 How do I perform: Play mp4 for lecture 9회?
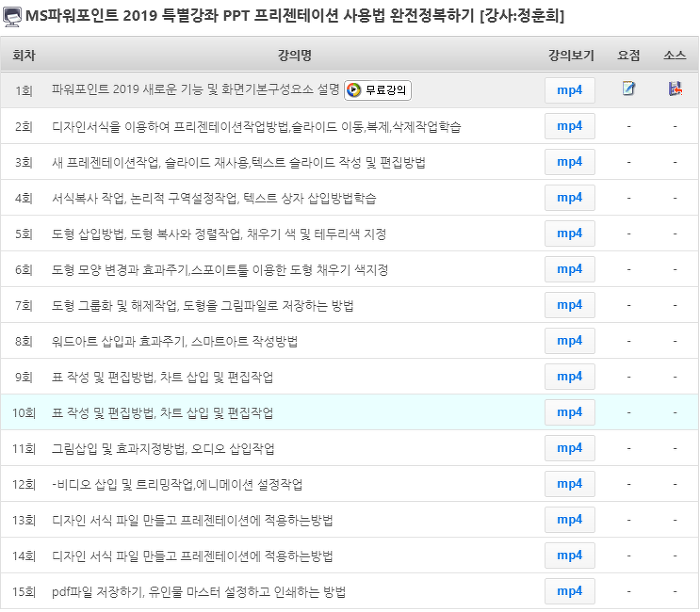[x=570, y=377]
